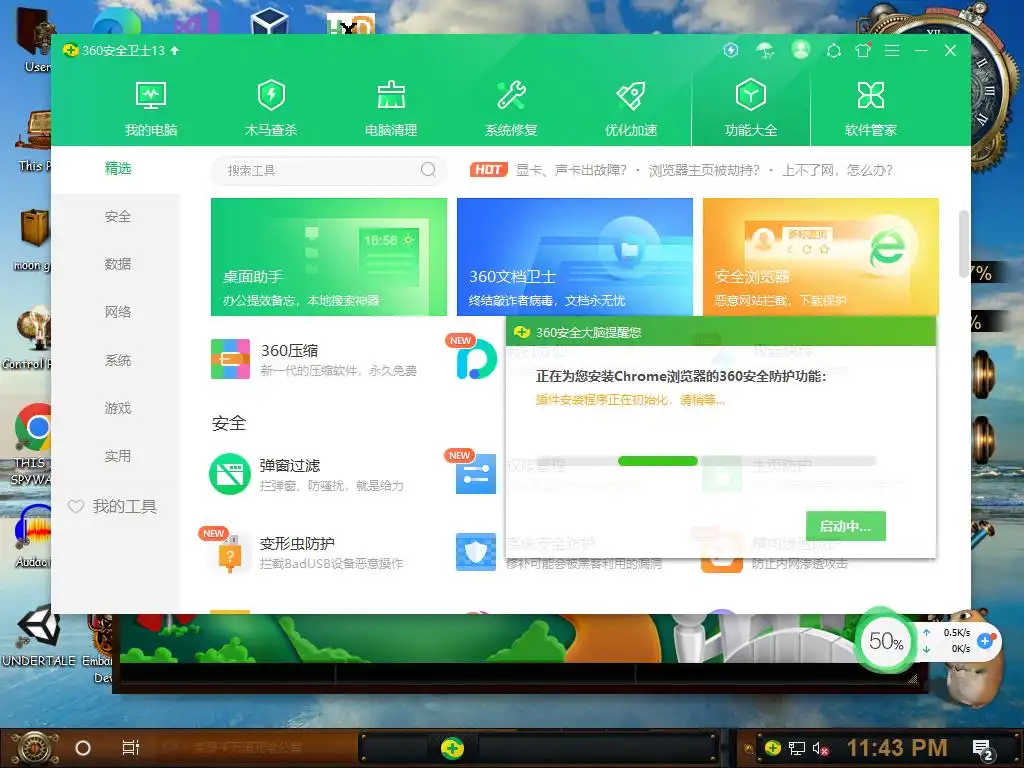Open the Windows Start button
The image size is (1024, 768).
[35, 748]
